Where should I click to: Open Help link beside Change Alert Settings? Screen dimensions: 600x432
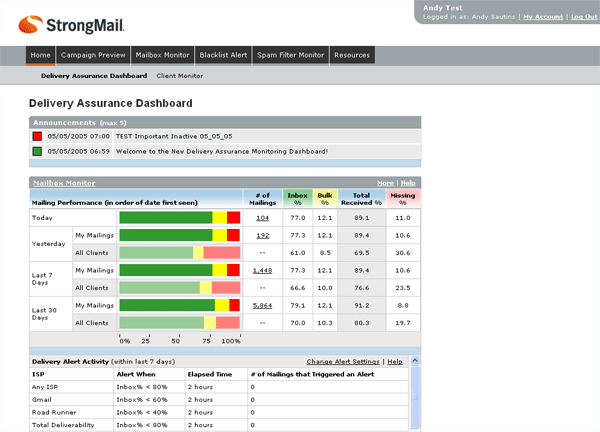click(395, 362)
